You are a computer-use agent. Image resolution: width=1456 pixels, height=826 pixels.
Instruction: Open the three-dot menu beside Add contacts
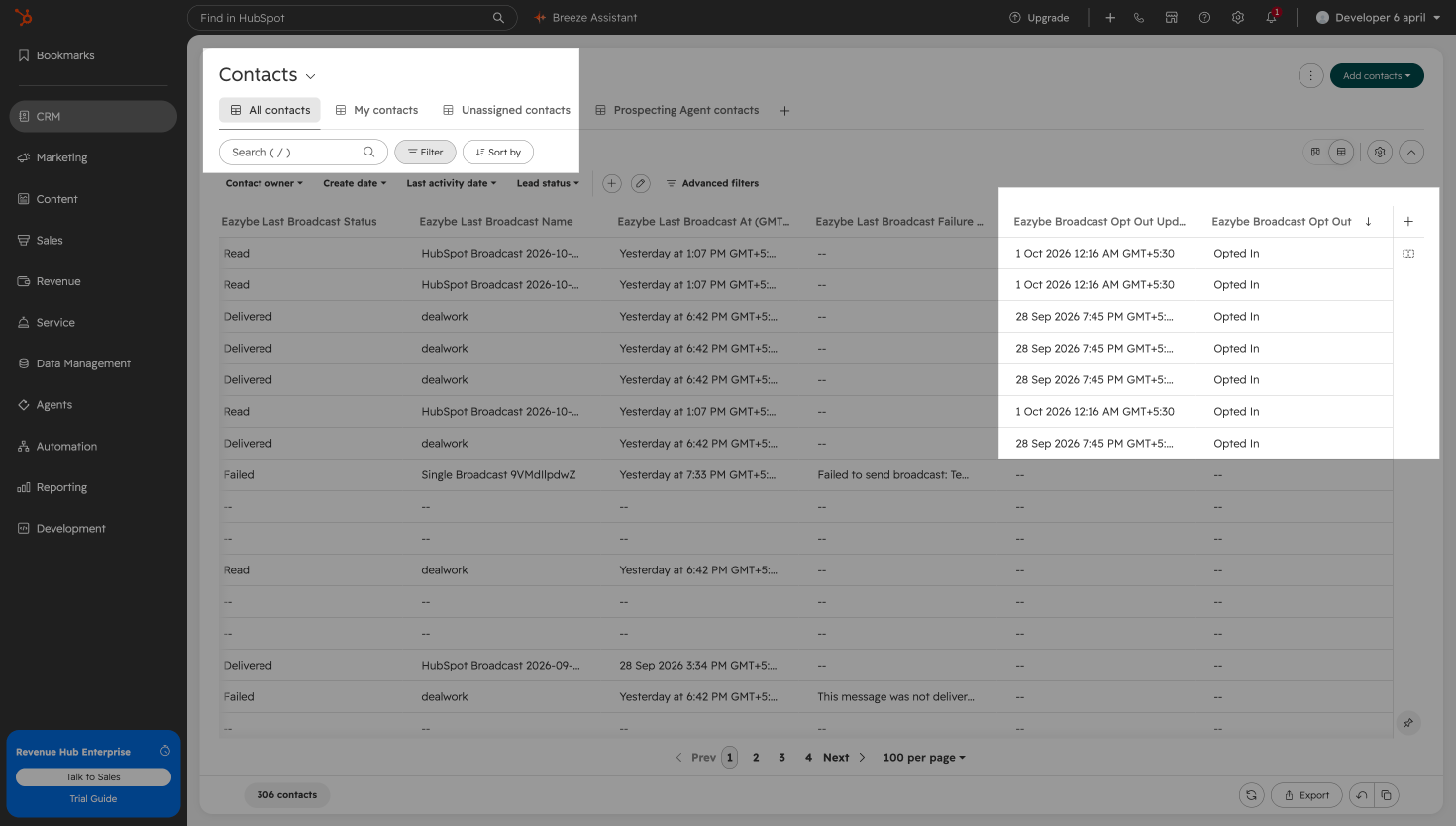[x=1311, y=76]
